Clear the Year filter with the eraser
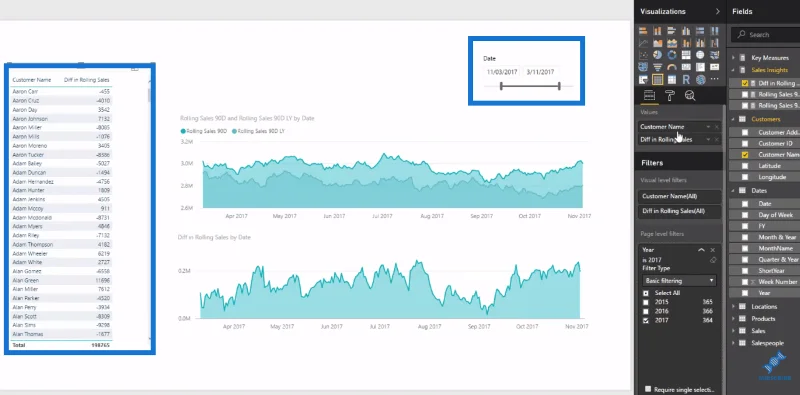The height and width of the screenshot is (395, 800). point(713,260)
